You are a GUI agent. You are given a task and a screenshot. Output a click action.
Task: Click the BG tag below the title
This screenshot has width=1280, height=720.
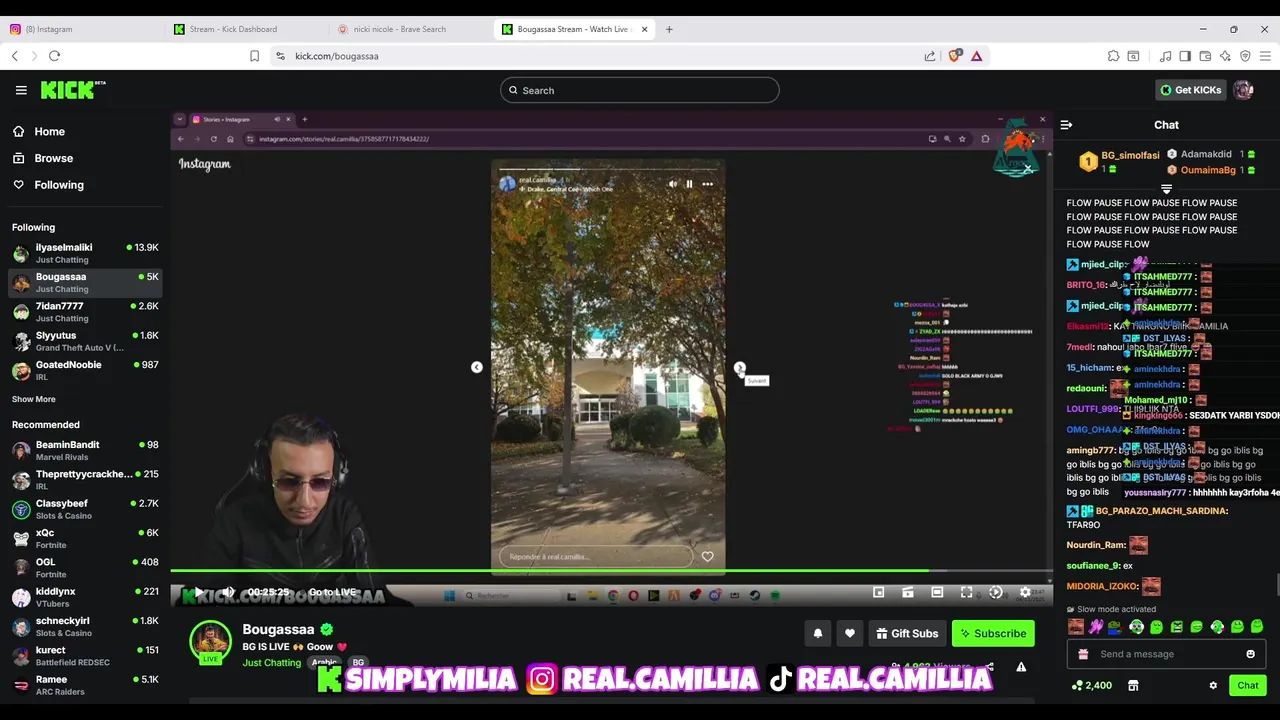[x=358, y=663]
